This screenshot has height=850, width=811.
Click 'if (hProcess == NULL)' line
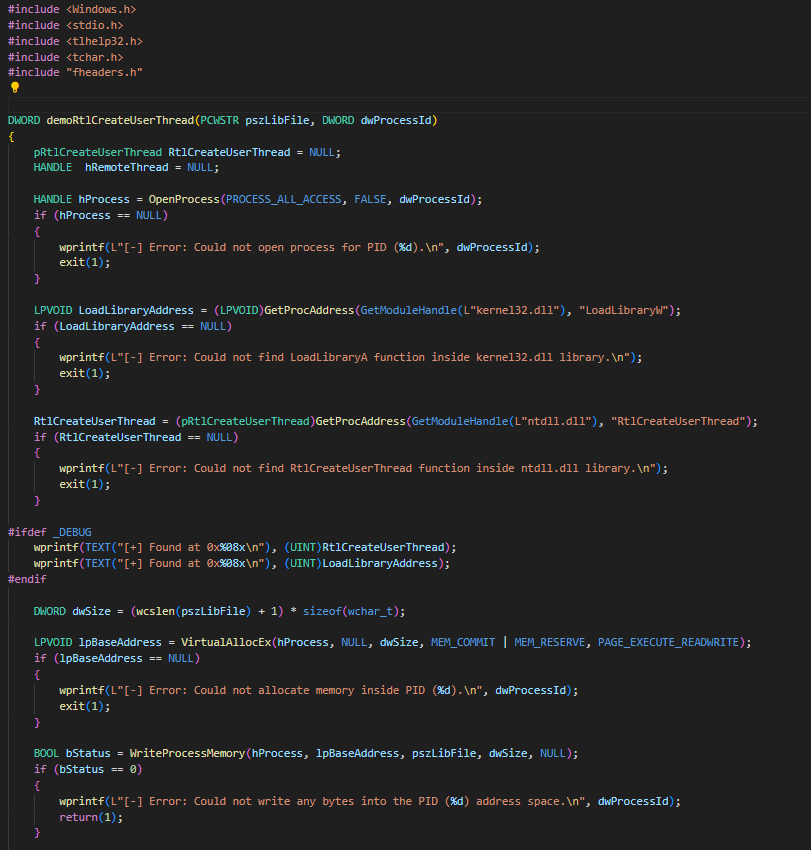pos(101,215)
